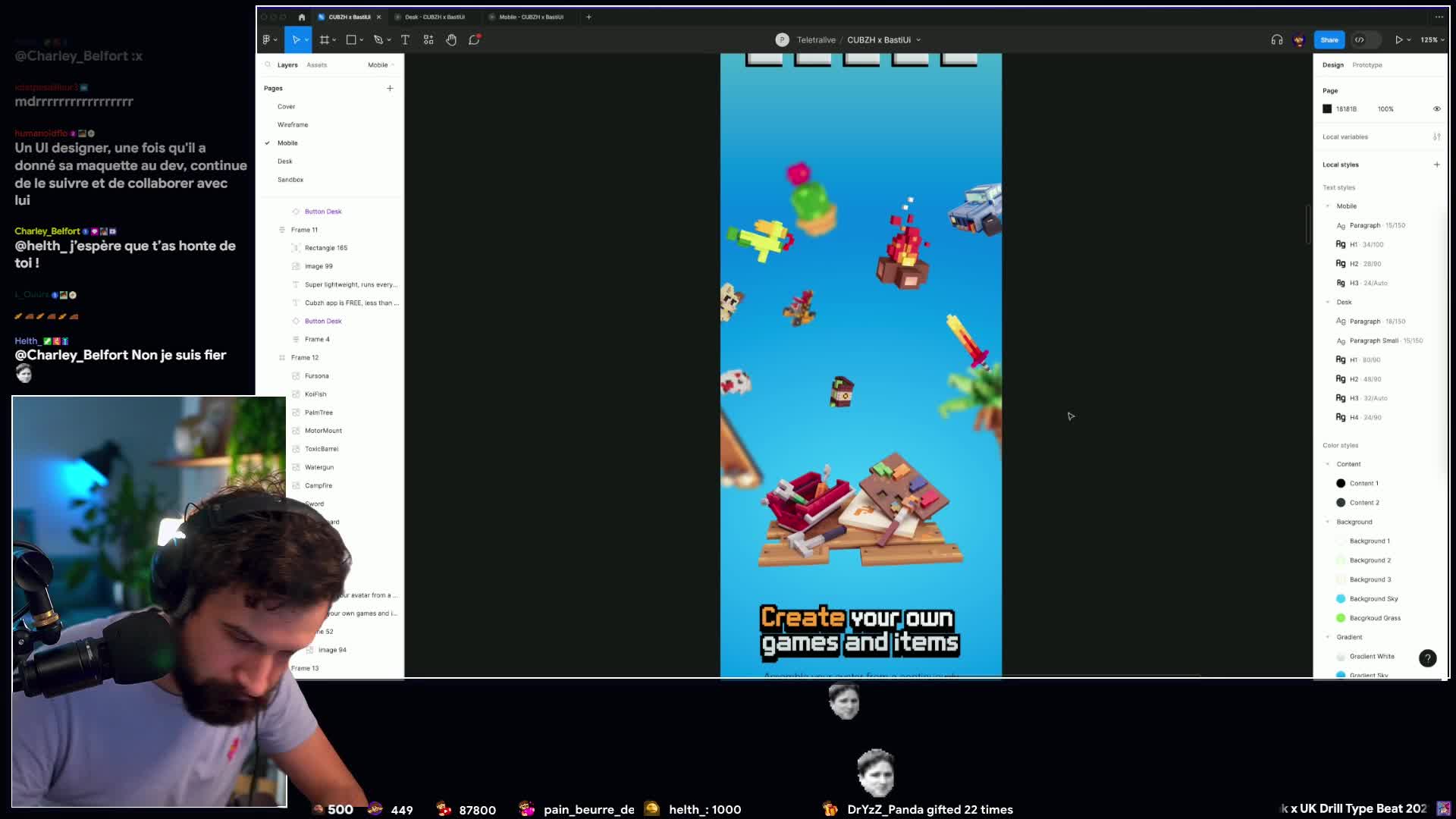
Task: Open present options dropdown arrow
Action: 1409,39
